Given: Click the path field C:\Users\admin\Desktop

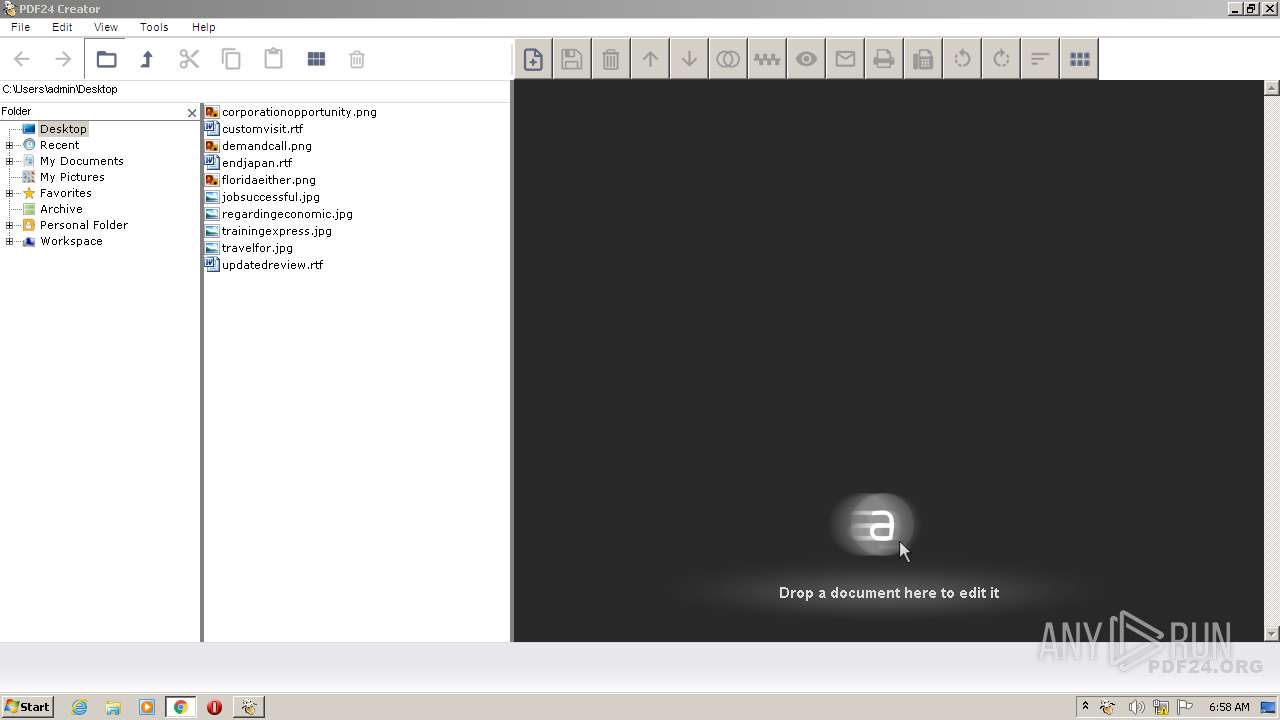Looking at the screenshot, I should point(255,89).
